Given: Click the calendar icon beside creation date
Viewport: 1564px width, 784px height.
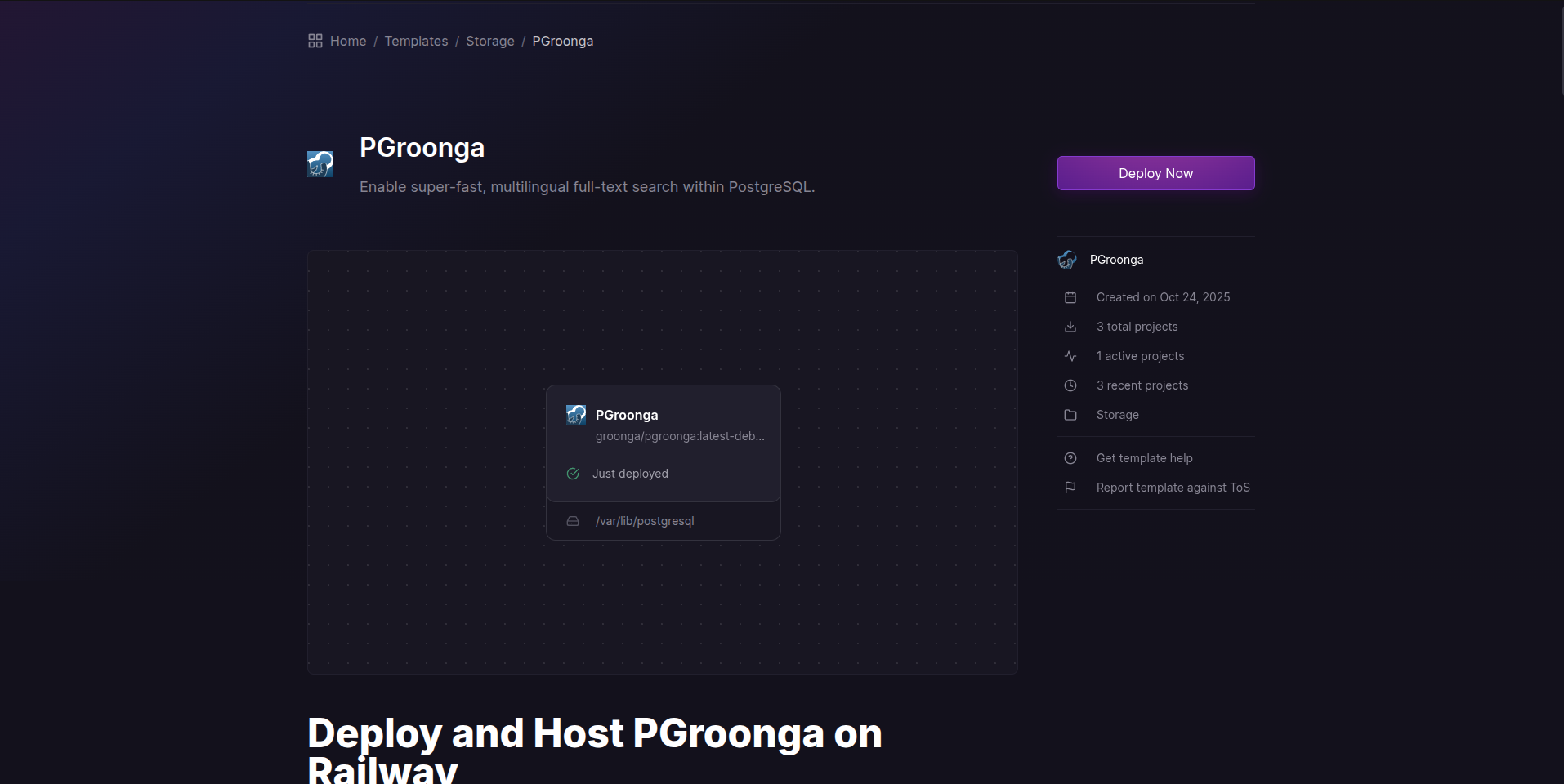Looking at the screenshot, I should [1070, 297].
